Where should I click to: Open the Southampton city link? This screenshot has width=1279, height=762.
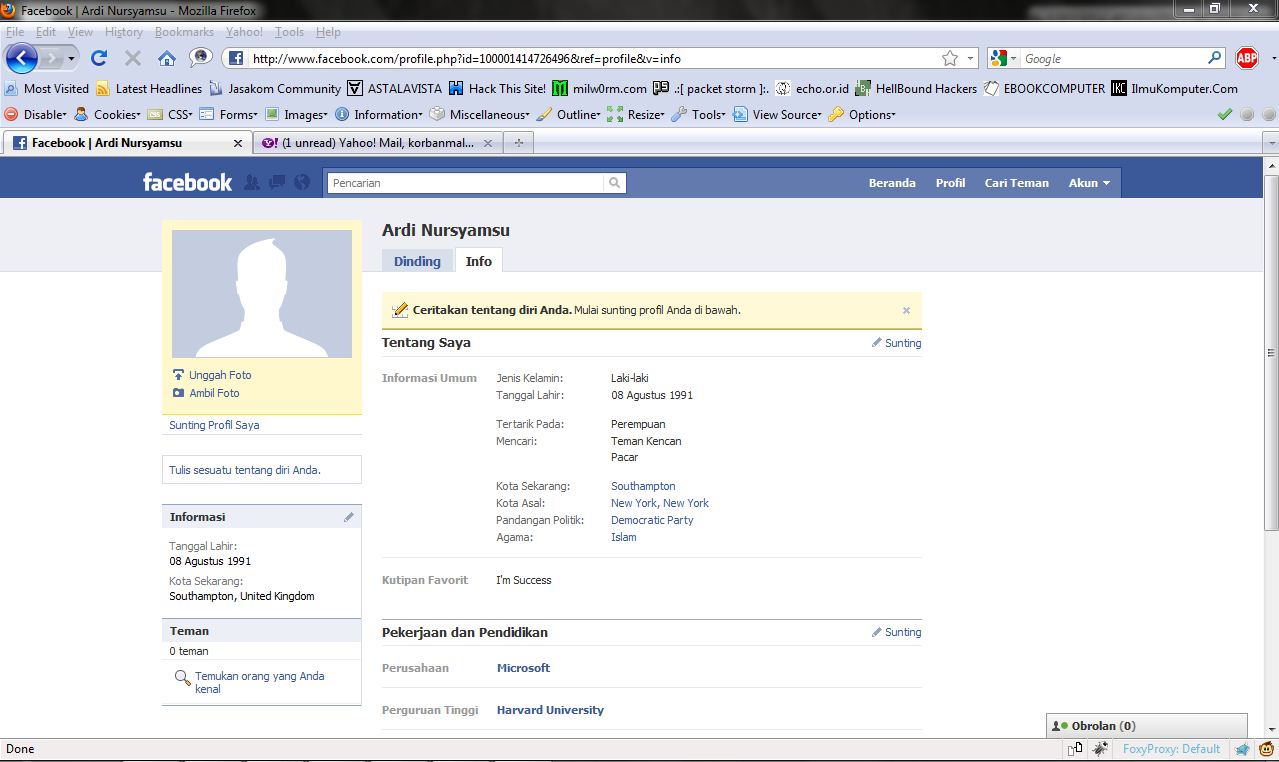643,486
